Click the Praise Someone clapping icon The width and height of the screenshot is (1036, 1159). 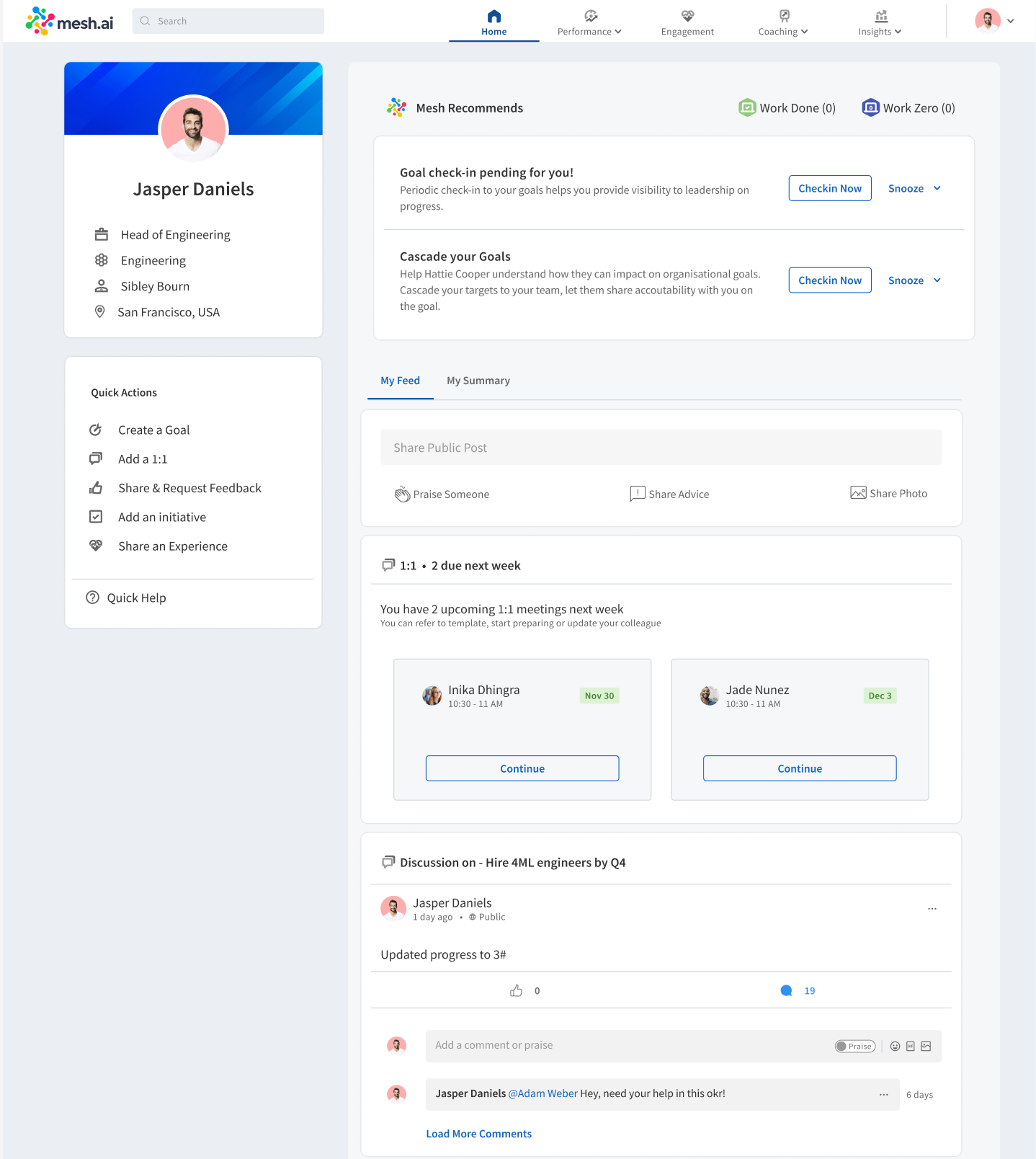coord(402,494)
